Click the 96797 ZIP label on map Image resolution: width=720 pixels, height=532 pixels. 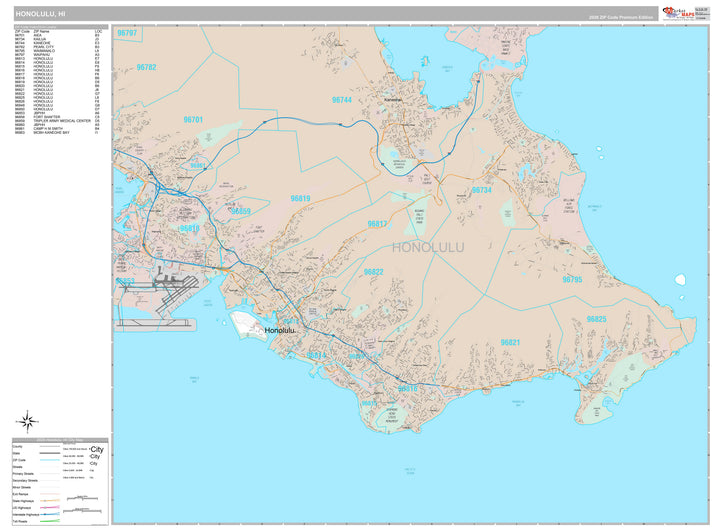click(127, 33)
